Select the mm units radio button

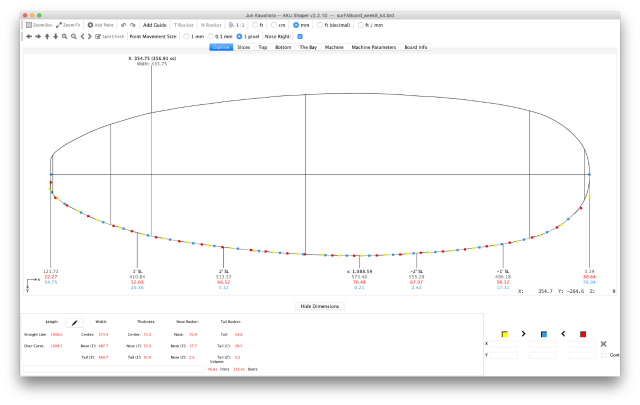pyautogui.click(x=296, y=25)
